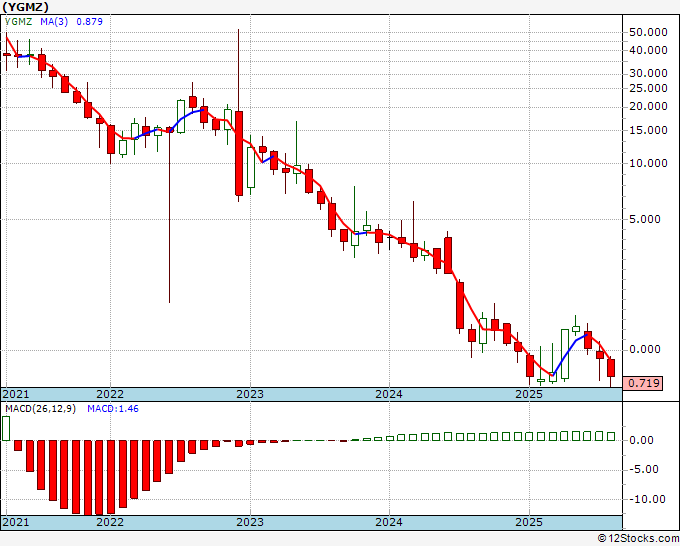
Task: Click the -10.00 MACD axis label
Action: (647, 500)
